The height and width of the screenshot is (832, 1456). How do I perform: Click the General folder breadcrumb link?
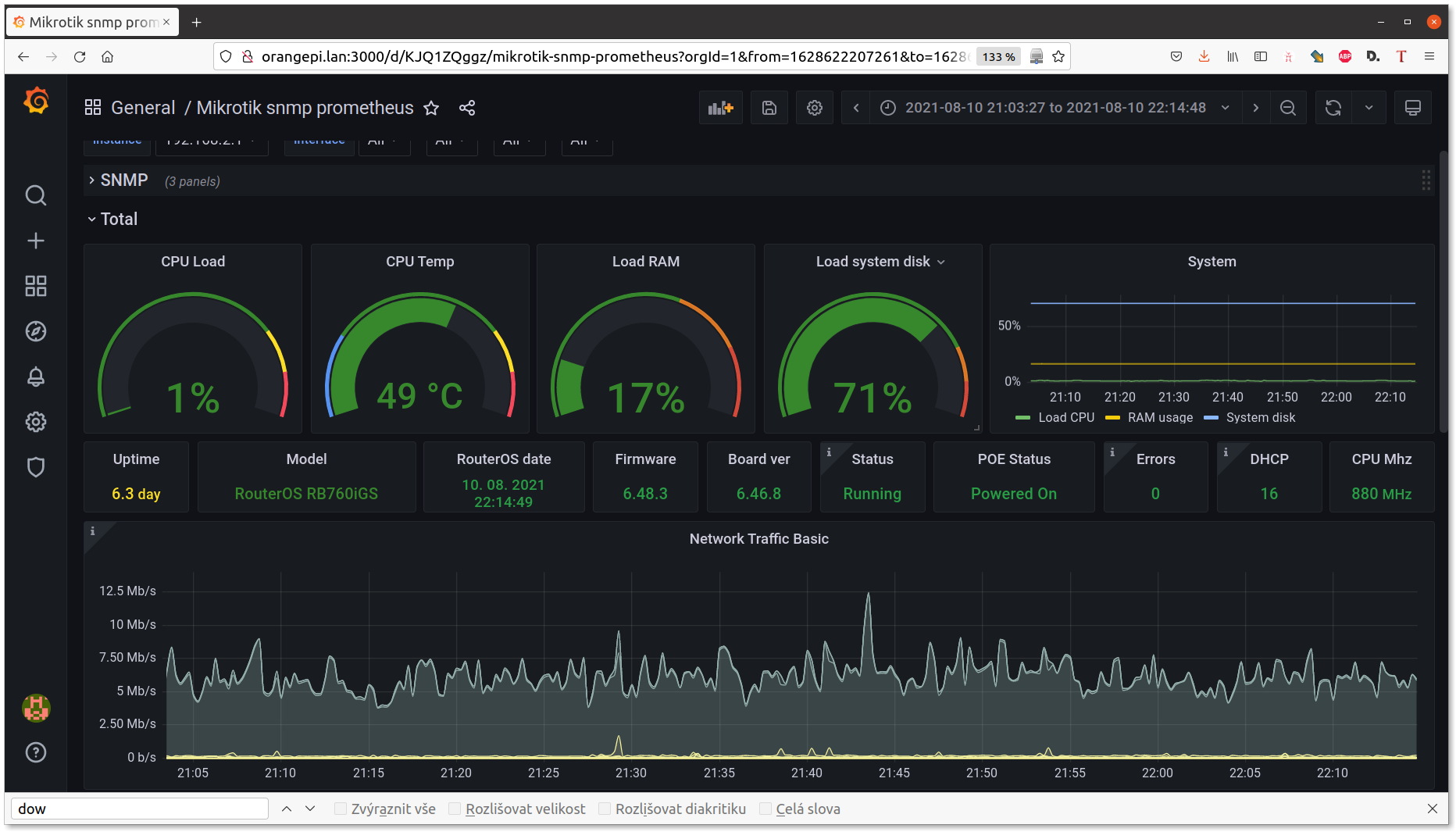coord(143,108)
